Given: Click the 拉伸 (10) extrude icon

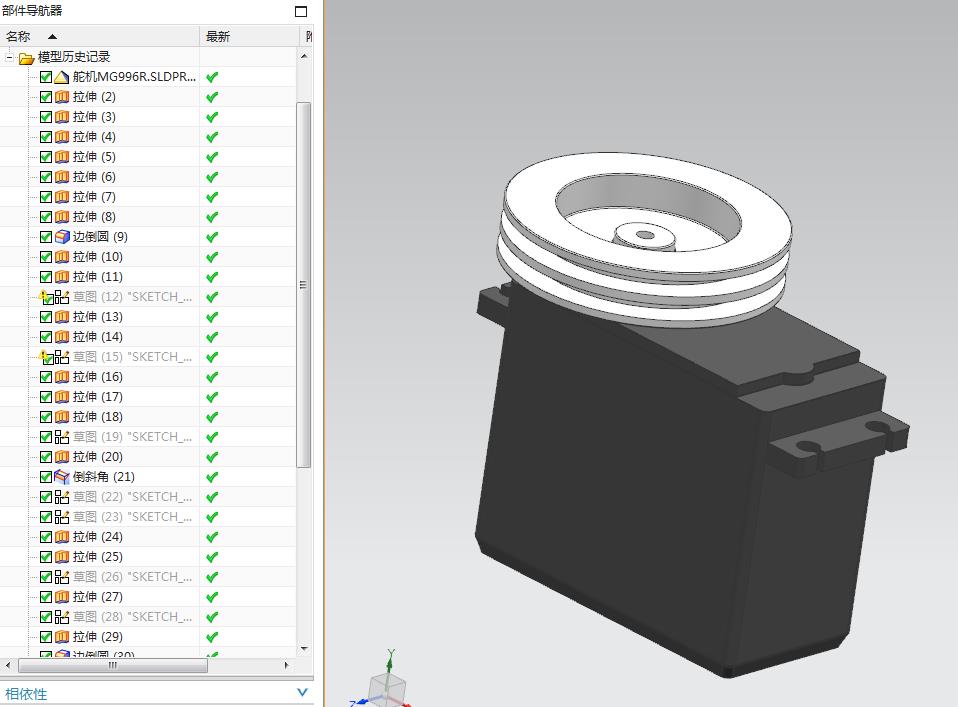Looking at the screenshot, I should [62, 257].
